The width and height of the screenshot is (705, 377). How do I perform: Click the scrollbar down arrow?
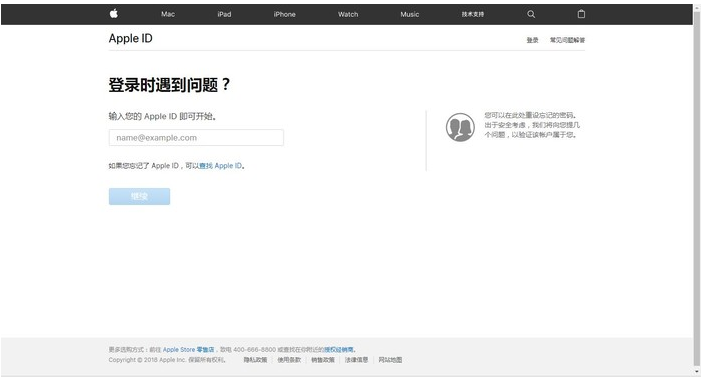point(697,372)
